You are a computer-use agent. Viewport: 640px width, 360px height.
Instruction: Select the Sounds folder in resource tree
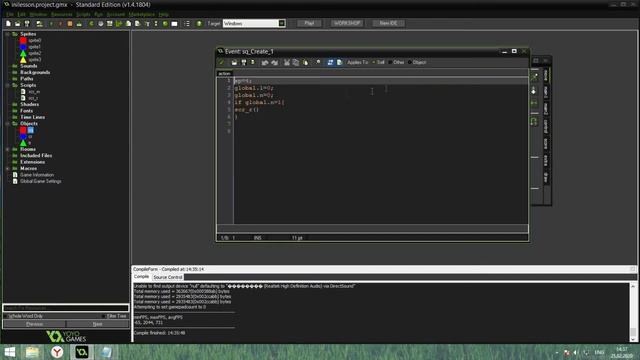(29, 66)
